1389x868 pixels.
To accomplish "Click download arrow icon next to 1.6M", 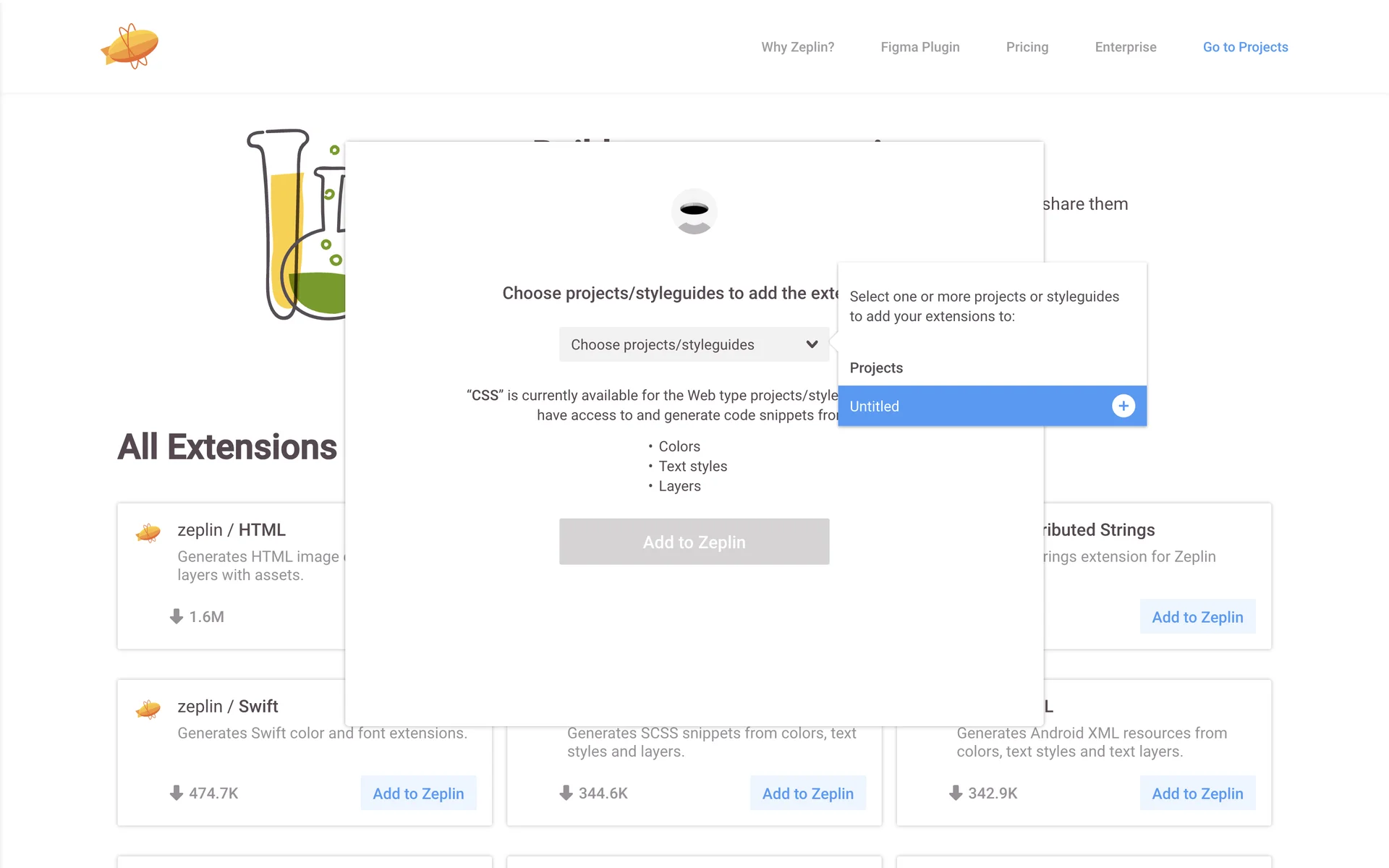I will coord(176,616).
